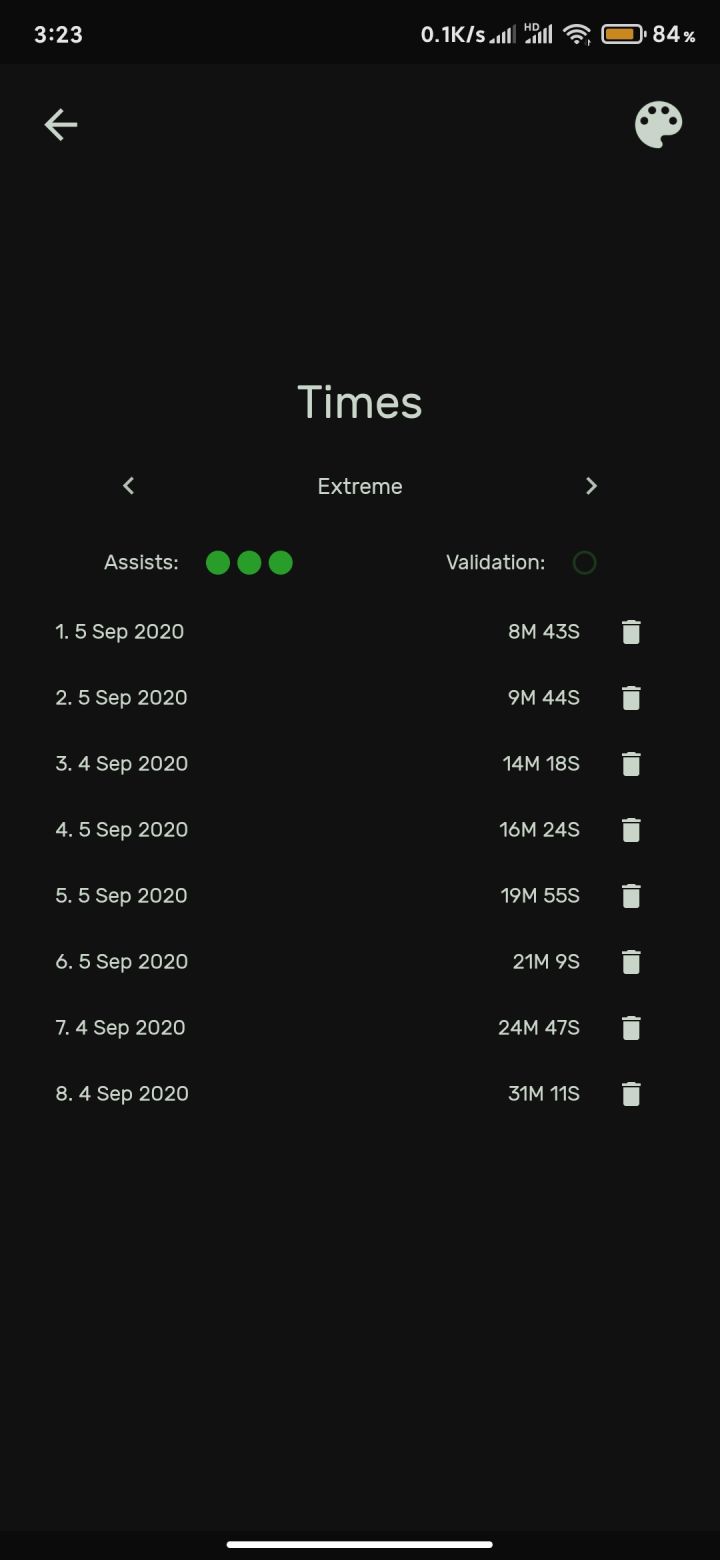The image size is (720, 1560).
Task: Remove the 24M 47S record
Action: [631, 1028]
